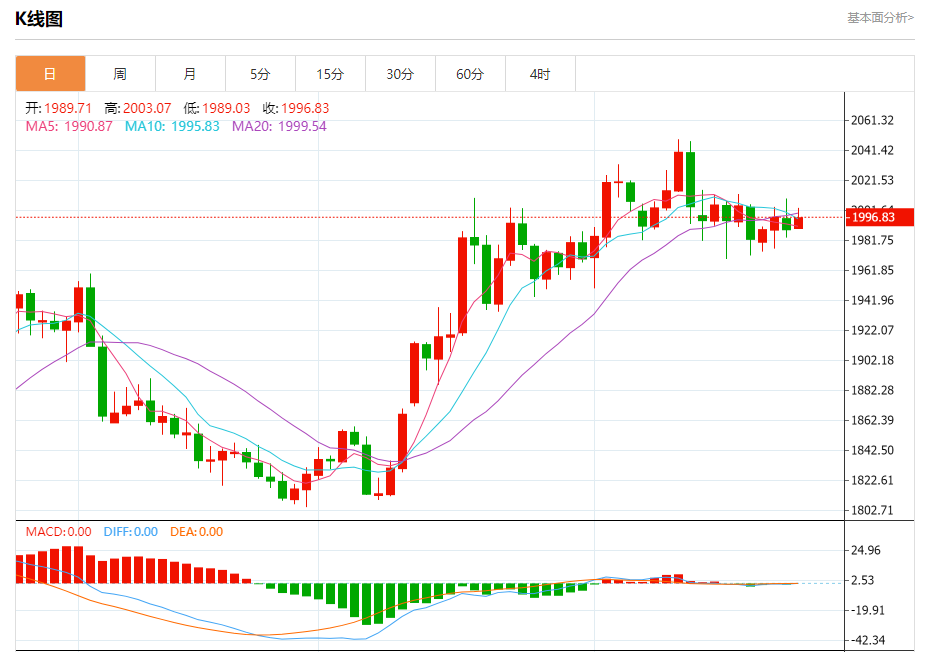Click the 1941.96 price axis label
The image size is (927, 652).
(x=872, y=300)
